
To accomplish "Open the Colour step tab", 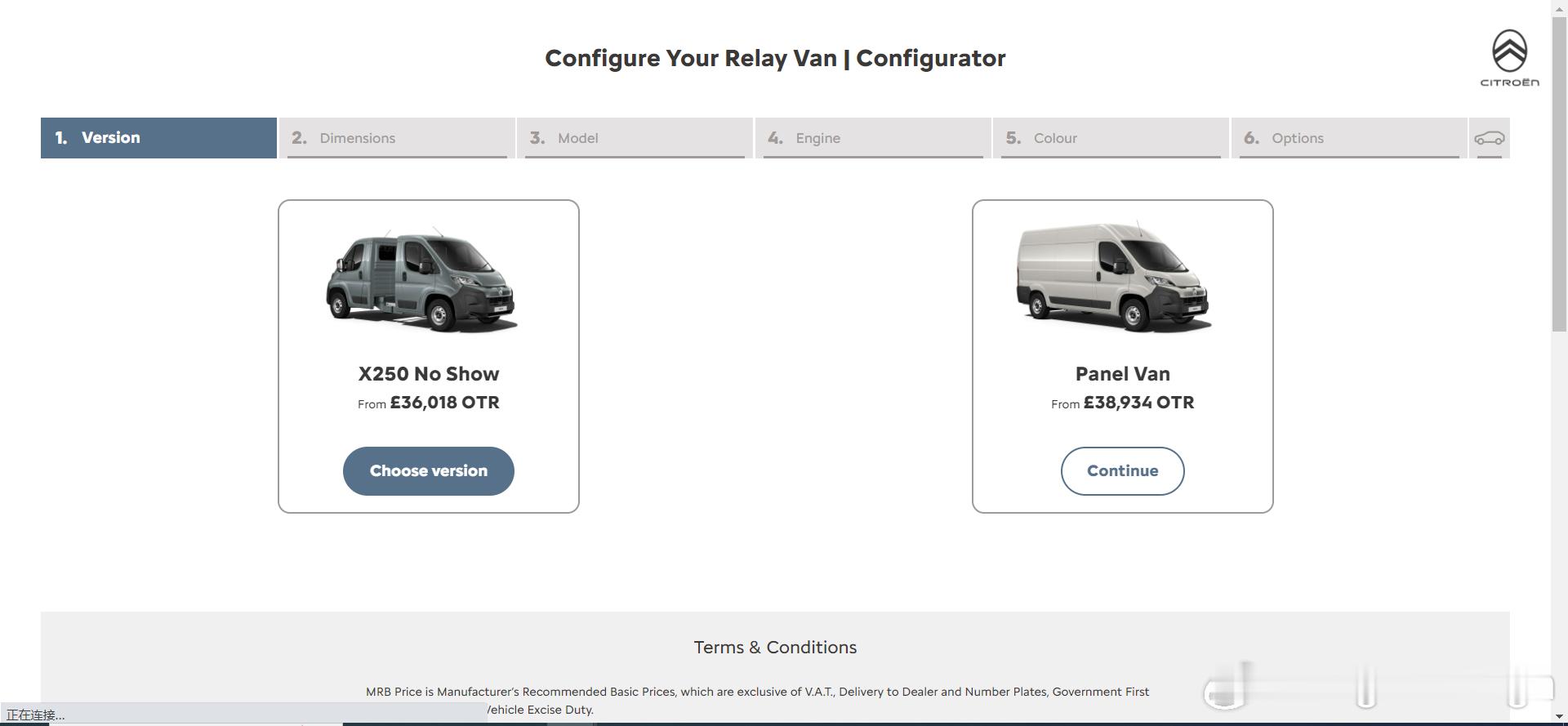I will tap(1111, 138).
